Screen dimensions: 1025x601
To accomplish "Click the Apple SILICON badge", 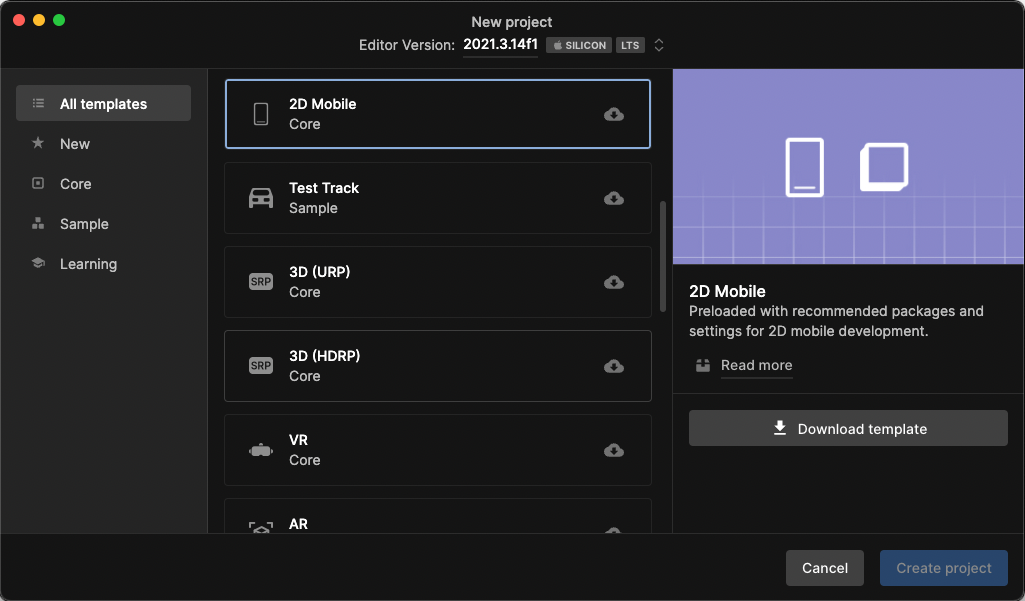I will (x=579, y=45).
